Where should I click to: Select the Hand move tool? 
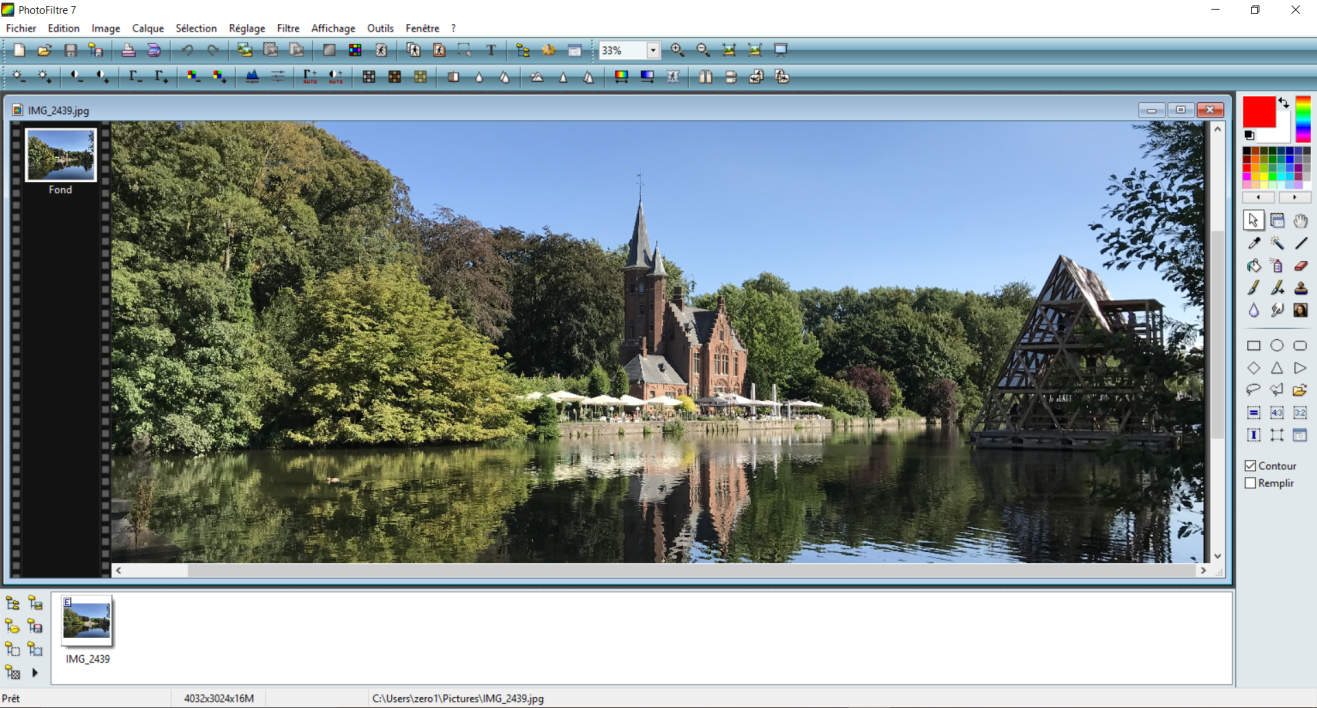click(1300, 221)
